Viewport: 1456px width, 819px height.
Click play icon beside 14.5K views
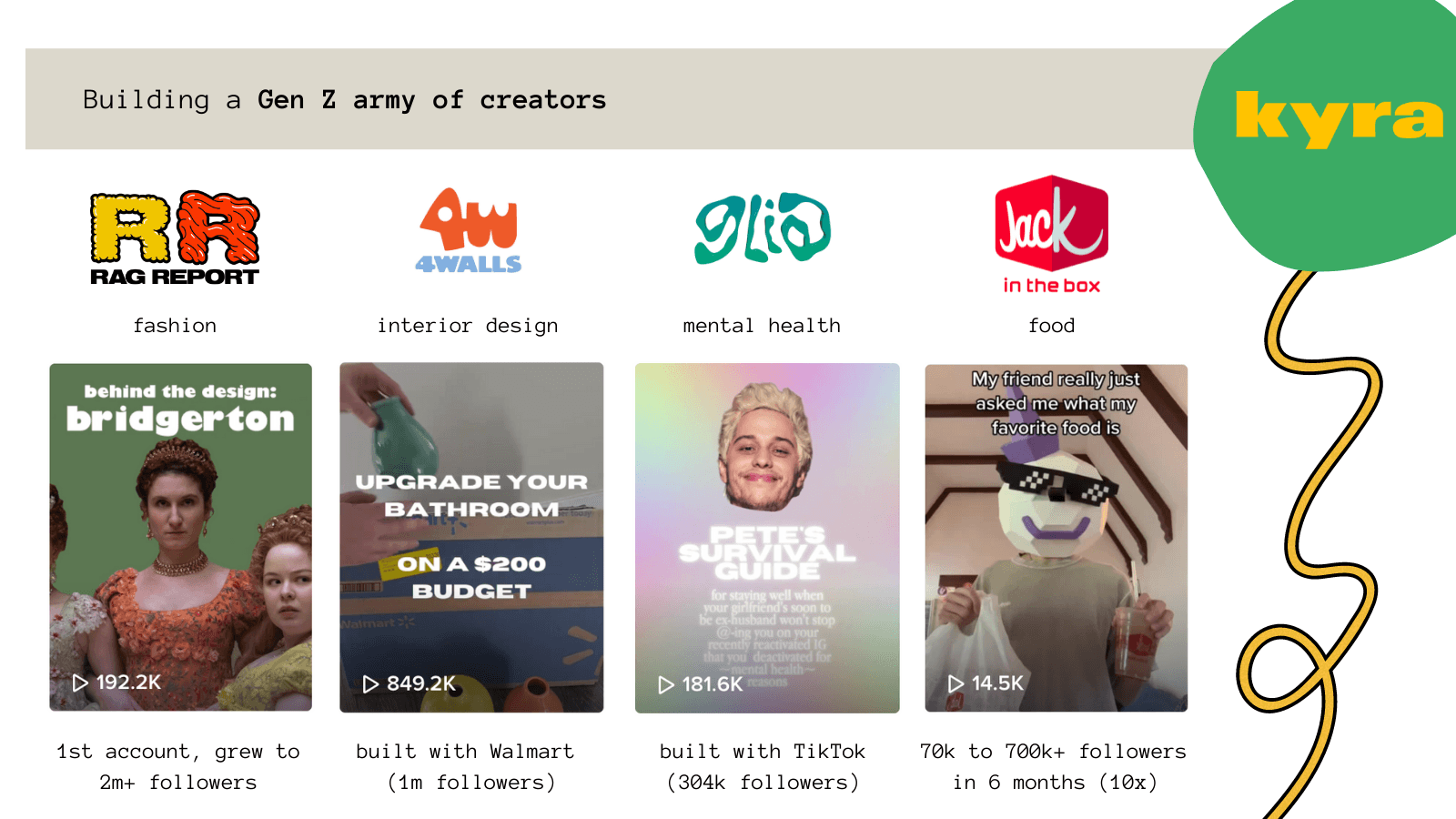coord(955,683)
